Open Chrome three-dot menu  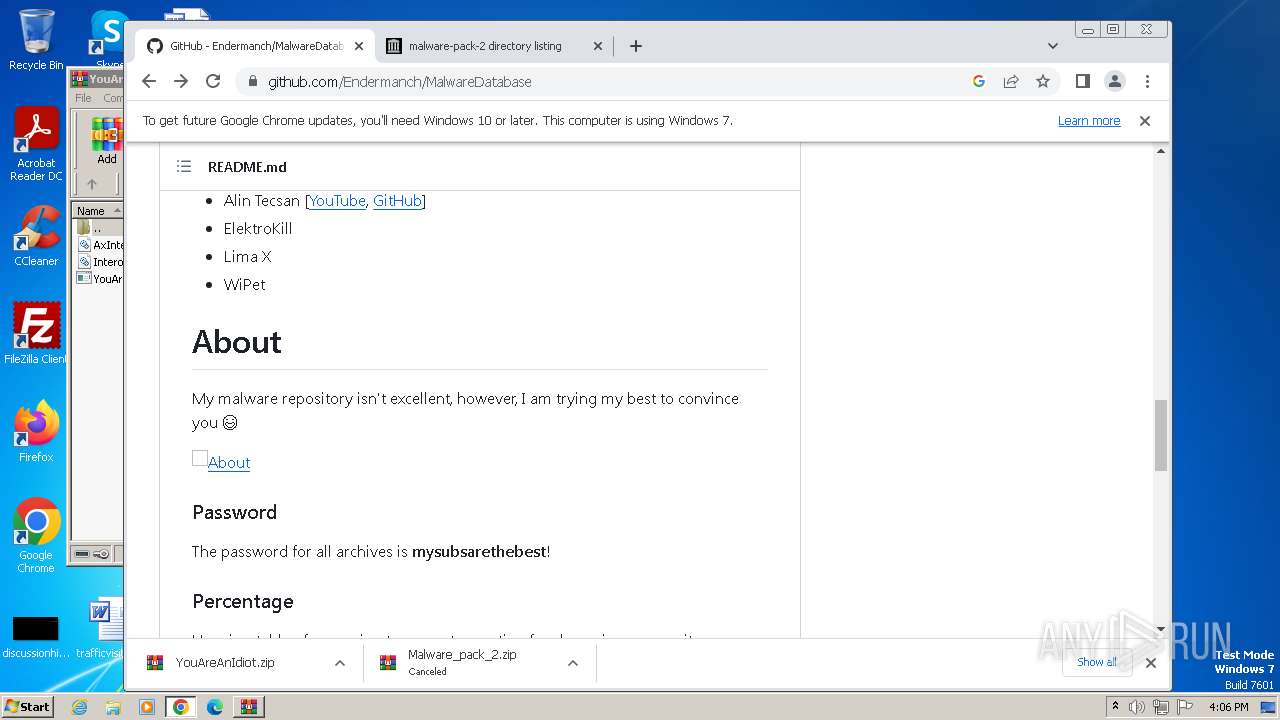1147,81
